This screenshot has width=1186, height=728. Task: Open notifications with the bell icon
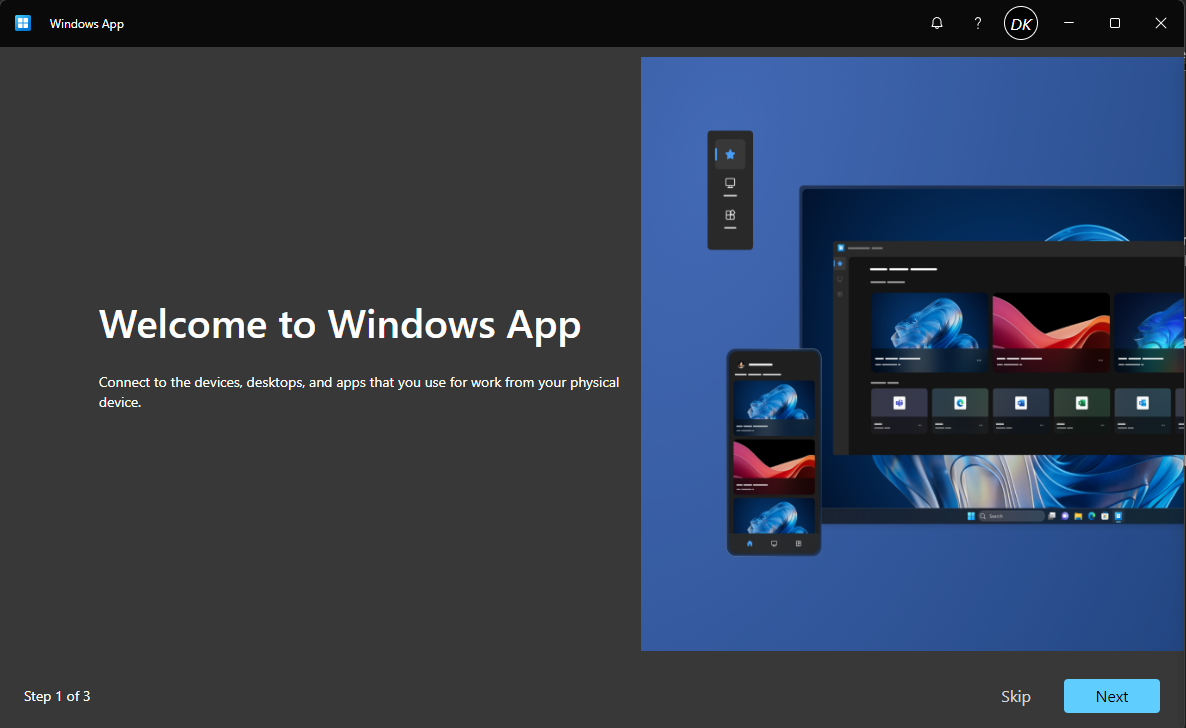[x=937, y=22]
